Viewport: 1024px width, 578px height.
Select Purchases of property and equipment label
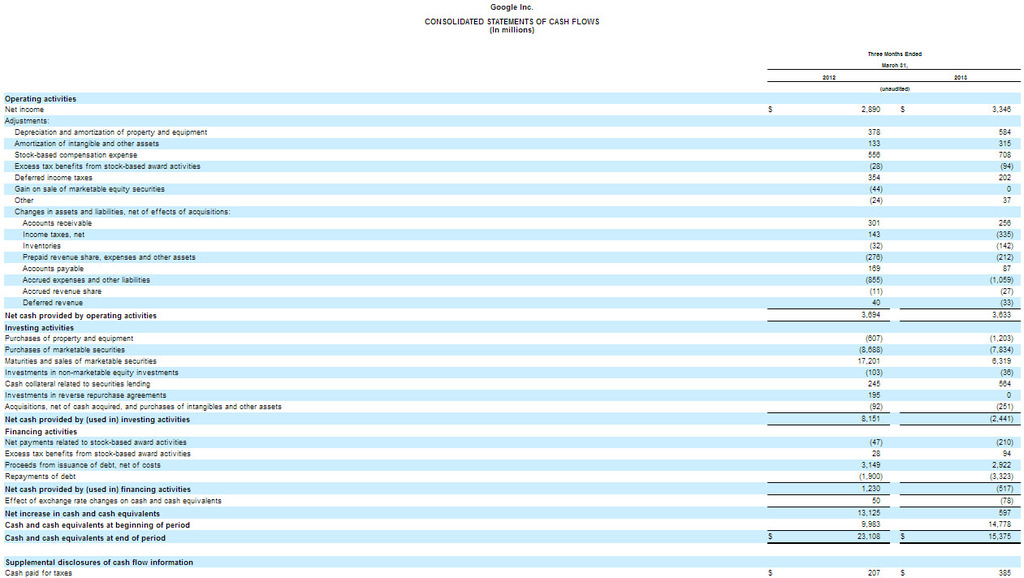69,339
